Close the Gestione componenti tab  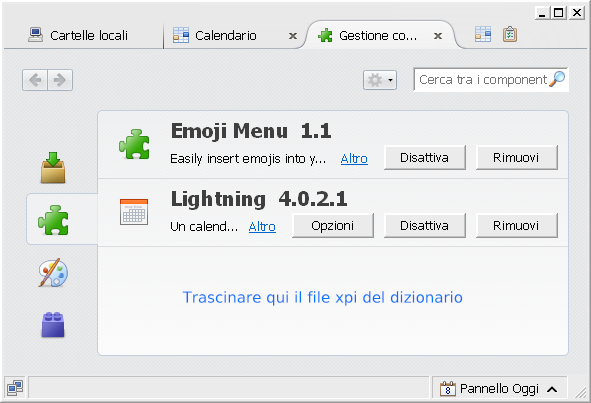(438, 36)
